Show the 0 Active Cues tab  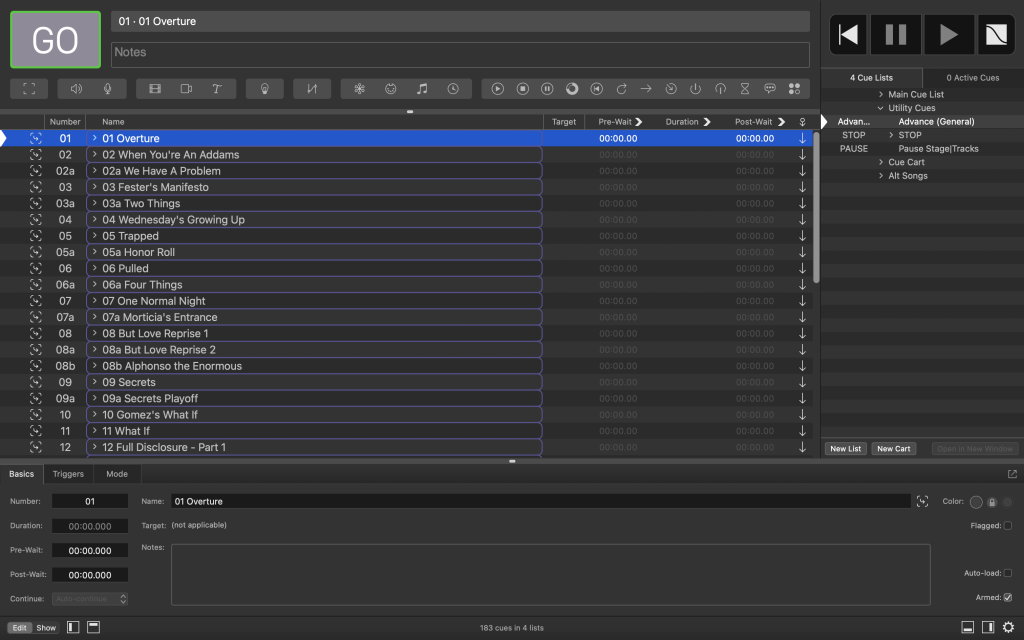pyautogui.click(x=973, y=78)
